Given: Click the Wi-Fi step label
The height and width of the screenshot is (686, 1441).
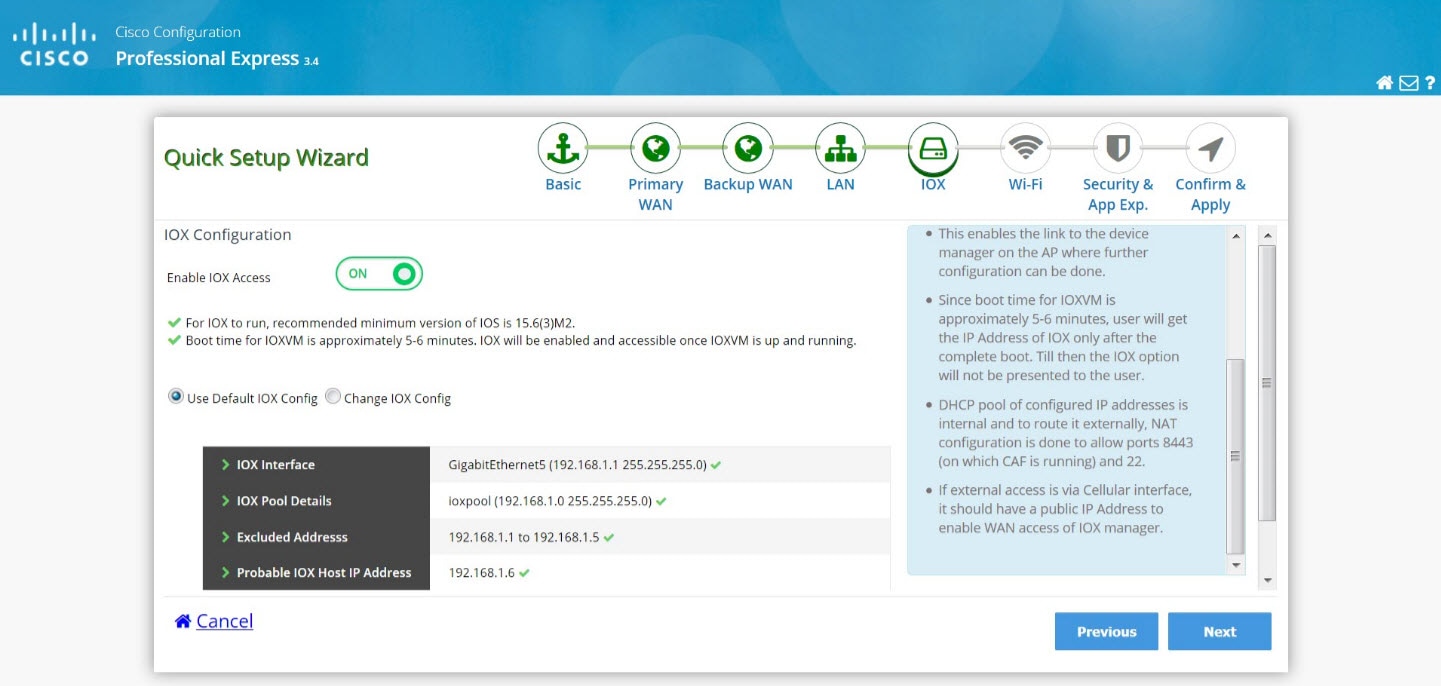Looking at the screenshot, I should click(x=1025, y=184).
